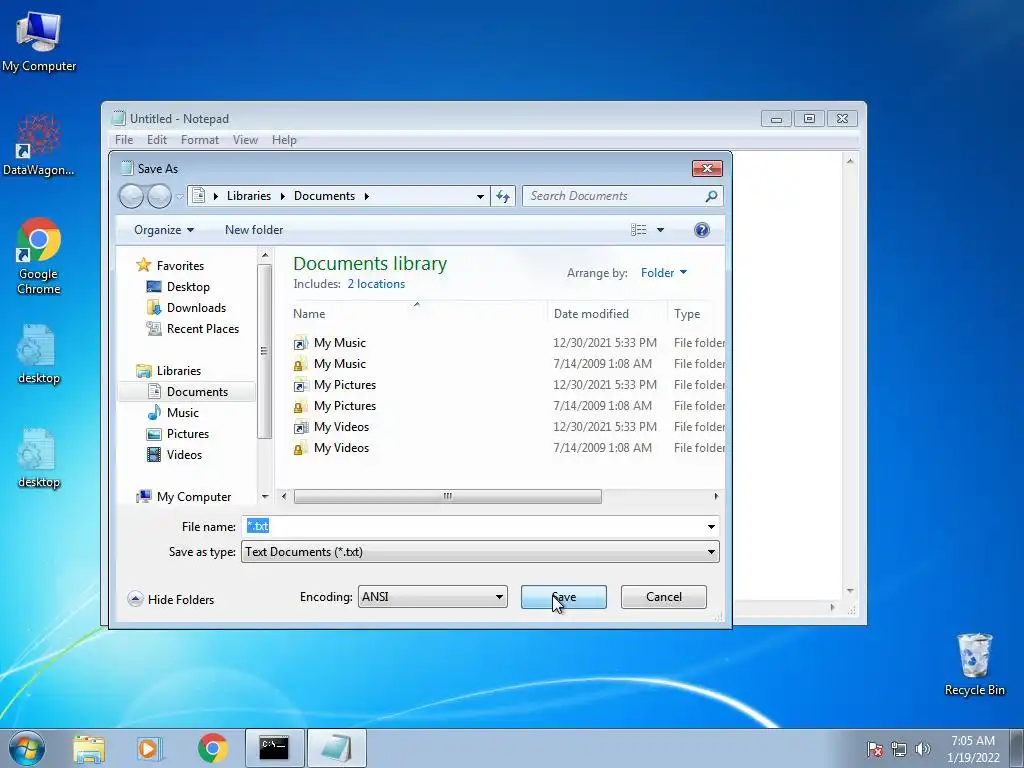
Task: Select the lower desktop file icon on desktop
Action: [x=39, y=458]
